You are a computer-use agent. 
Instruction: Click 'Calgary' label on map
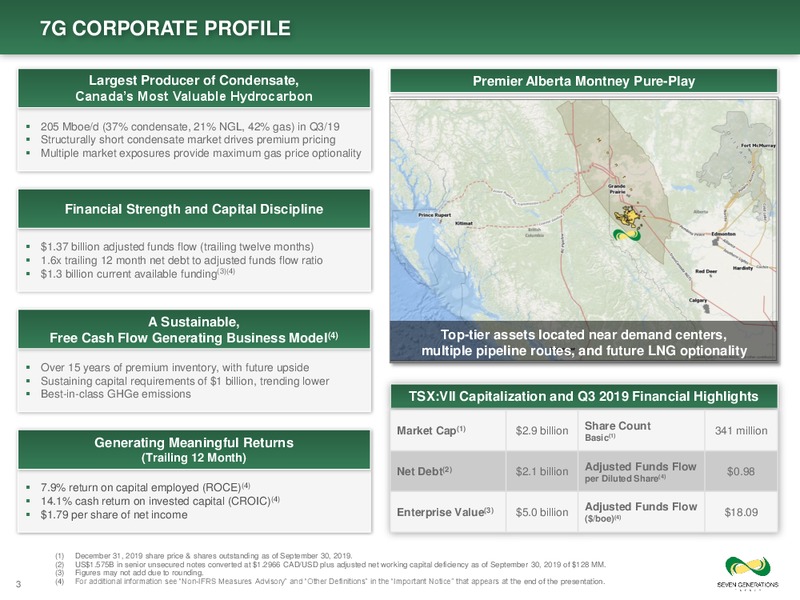698,301
